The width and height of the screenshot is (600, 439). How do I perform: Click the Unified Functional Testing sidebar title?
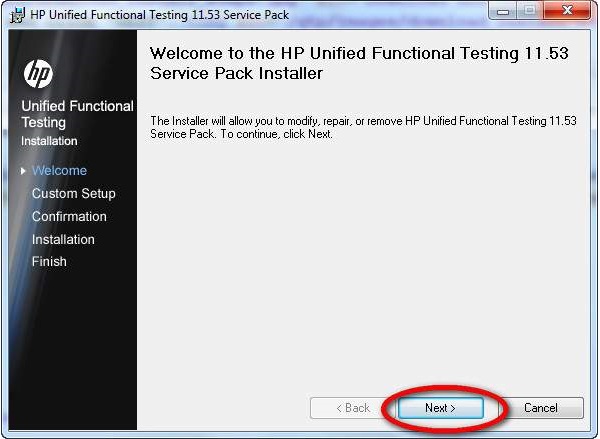point(77,114)
